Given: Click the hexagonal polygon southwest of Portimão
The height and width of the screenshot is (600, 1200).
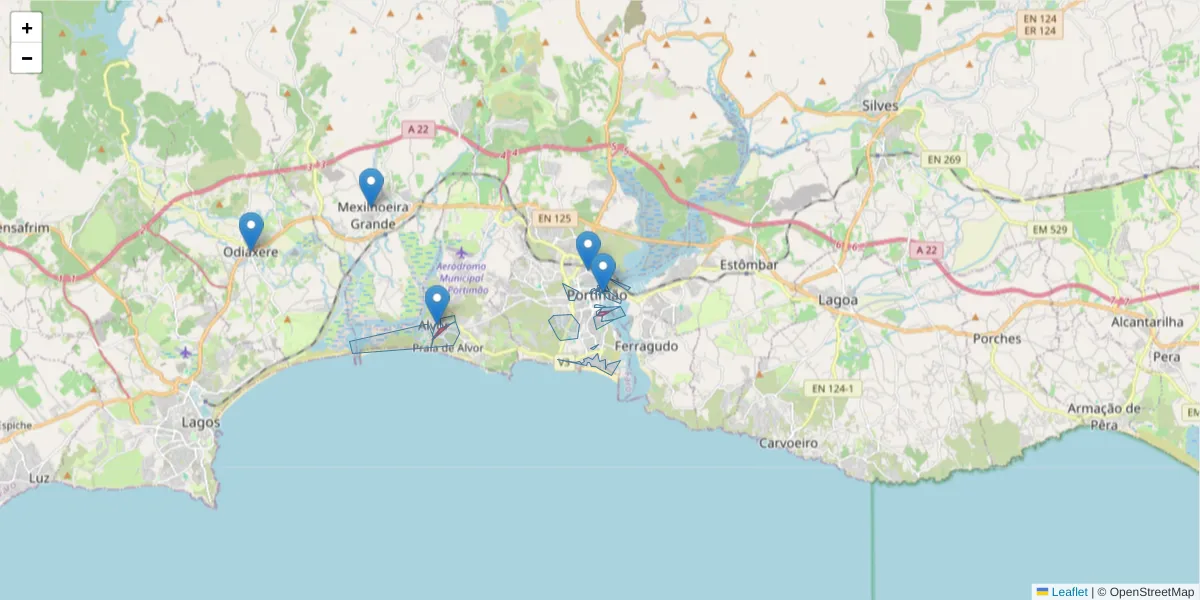Looking at the screenshot, I should pyautogui.click(x=564, y=327).
